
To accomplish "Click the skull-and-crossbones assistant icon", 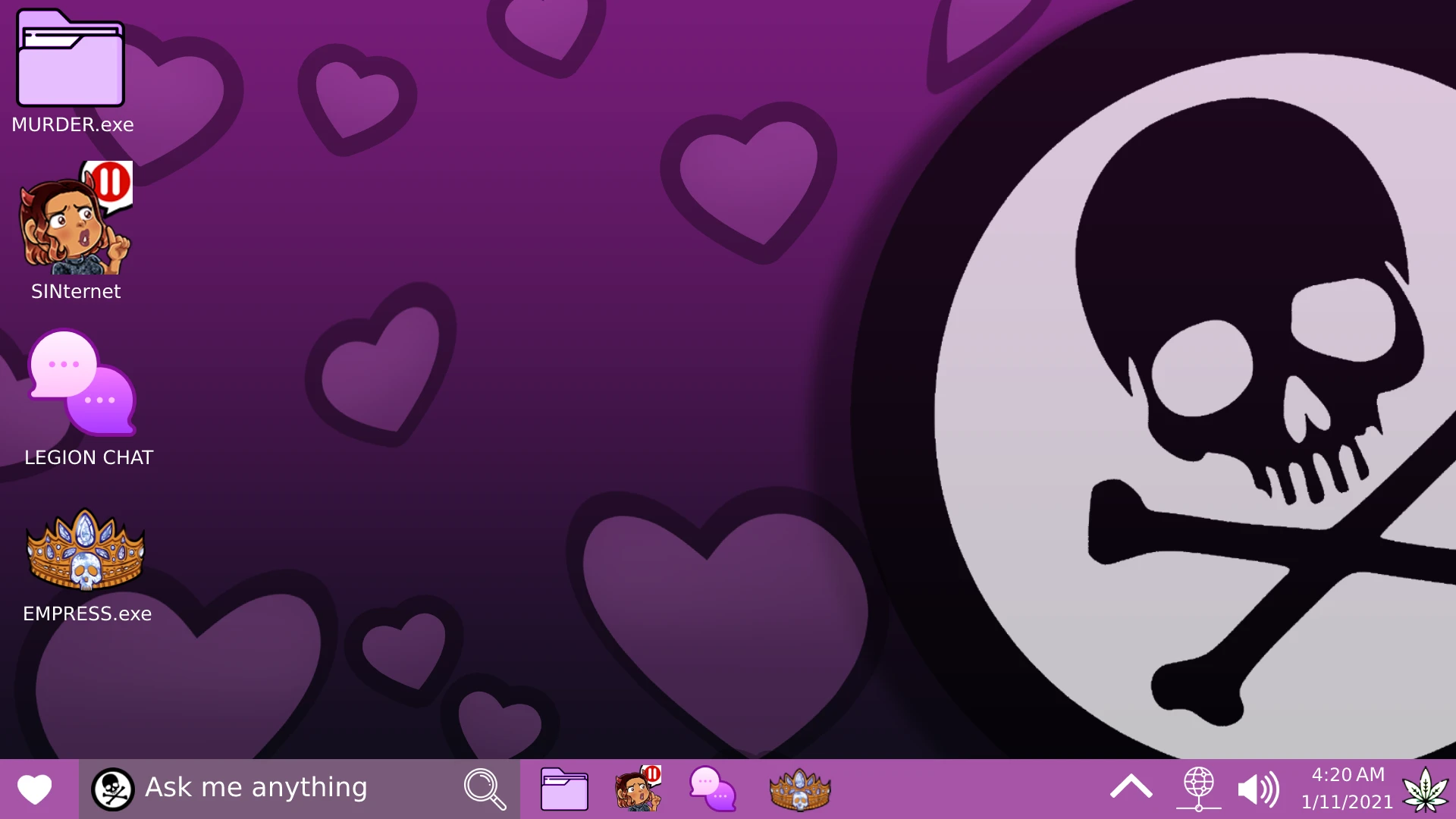I will (112, 788).
